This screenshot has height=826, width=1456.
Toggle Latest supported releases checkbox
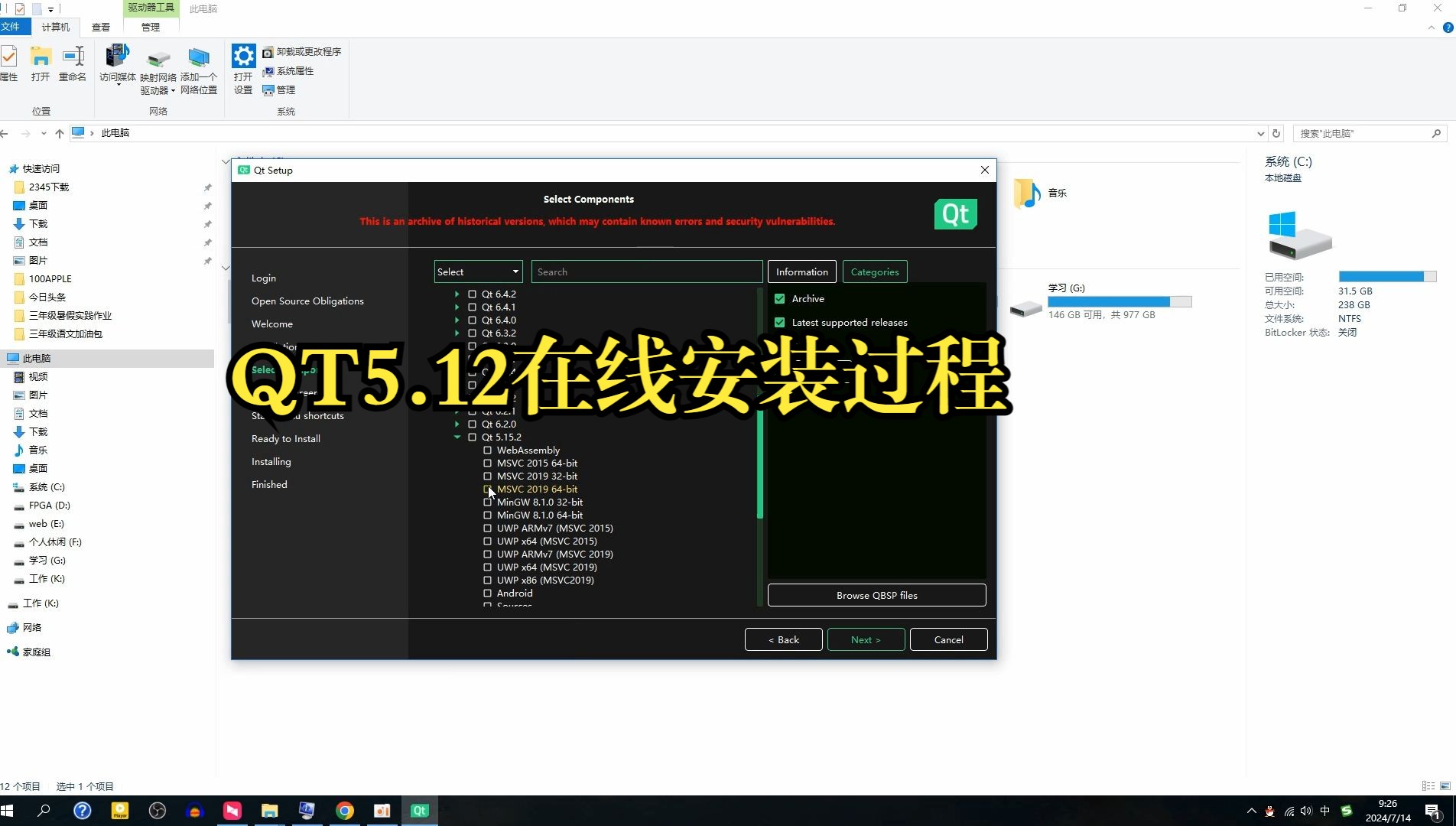(x=780, y=323)
